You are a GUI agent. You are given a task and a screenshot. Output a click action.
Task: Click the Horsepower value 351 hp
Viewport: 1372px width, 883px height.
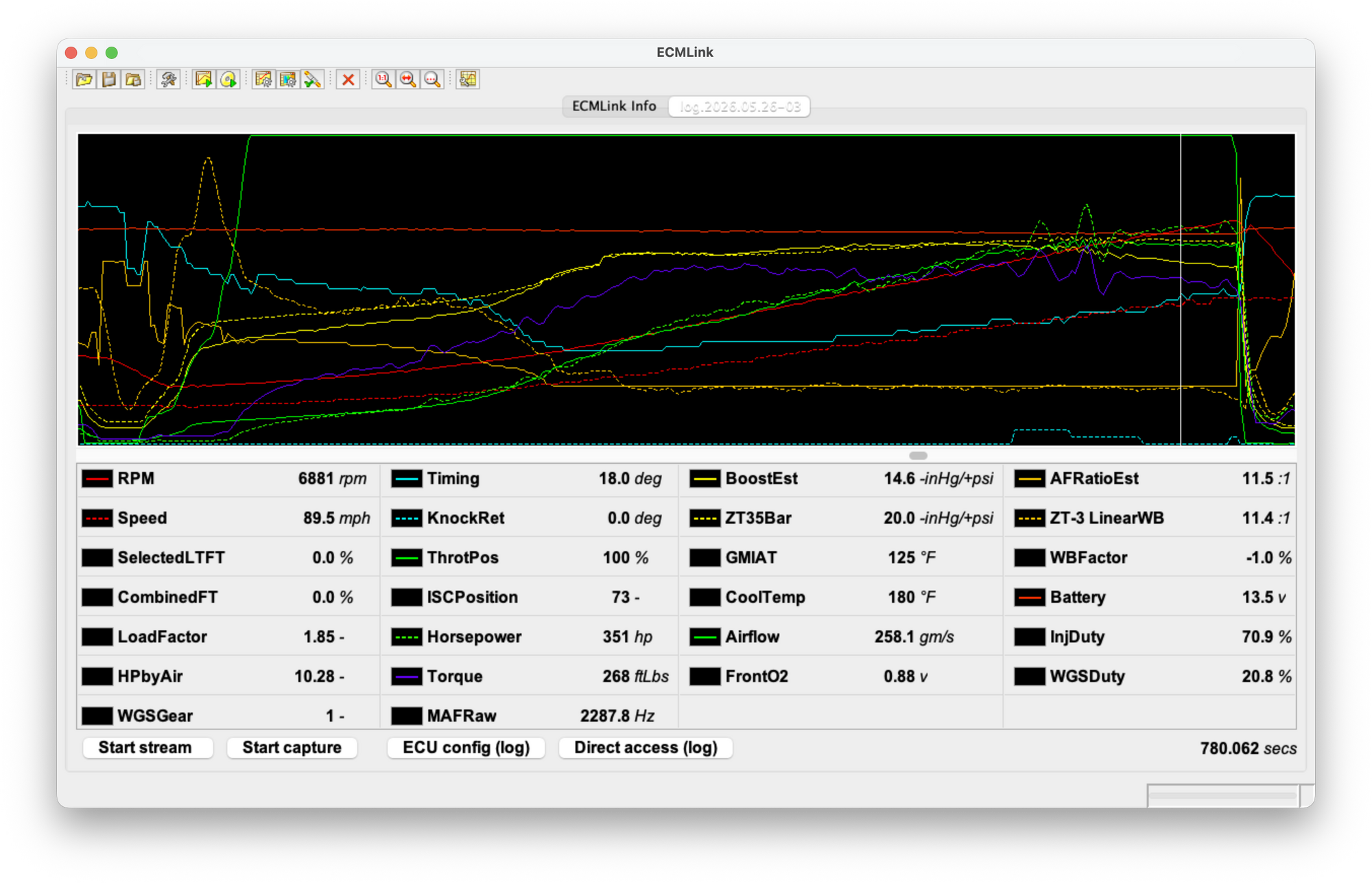628,637
